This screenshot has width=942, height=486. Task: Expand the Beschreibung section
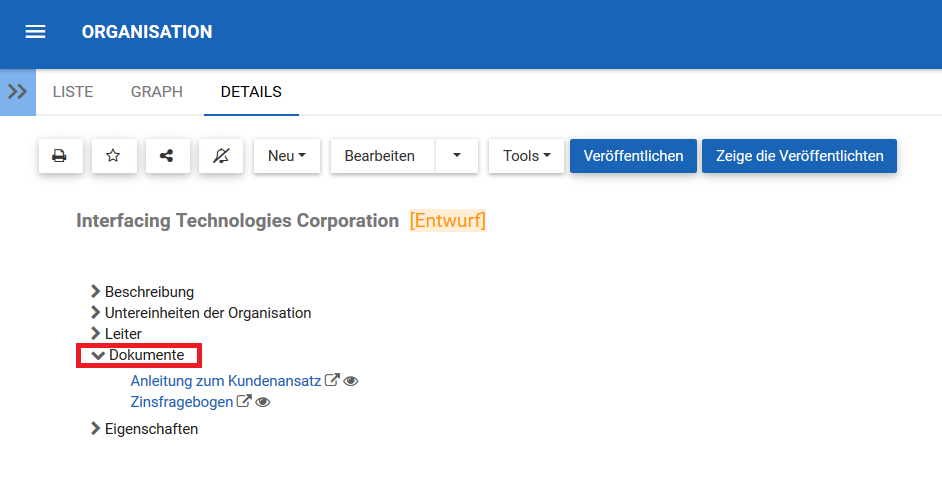coord(96,292)
